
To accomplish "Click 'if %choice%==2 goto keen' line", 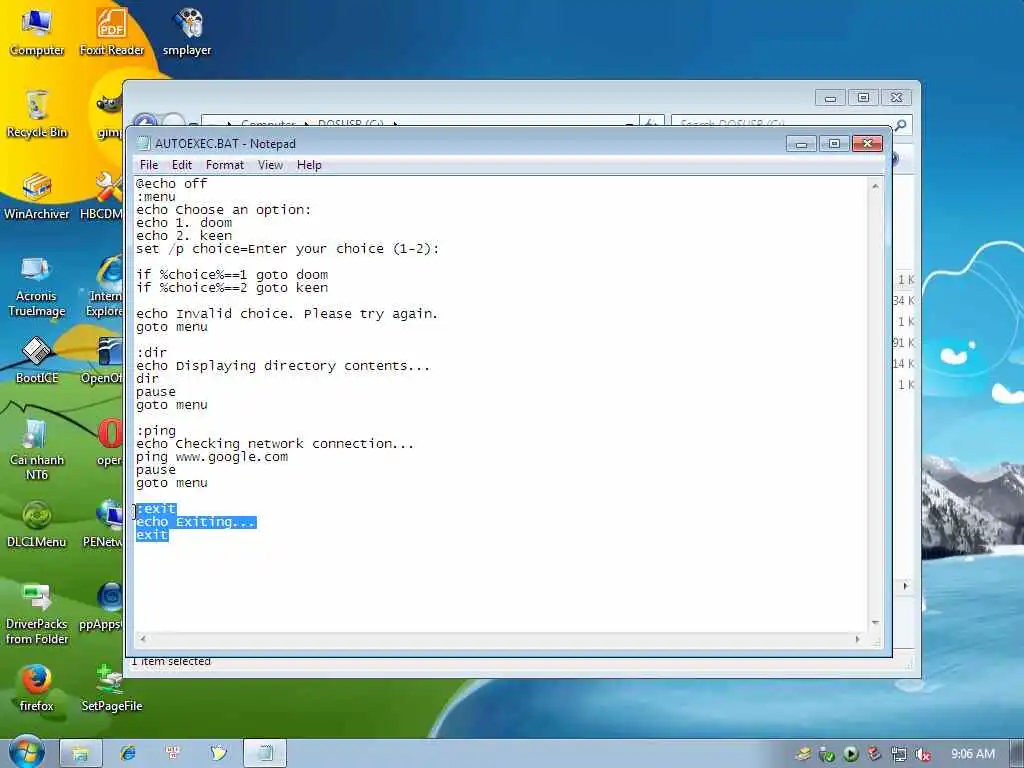I will pyautogui.click(x=232, y=288).
